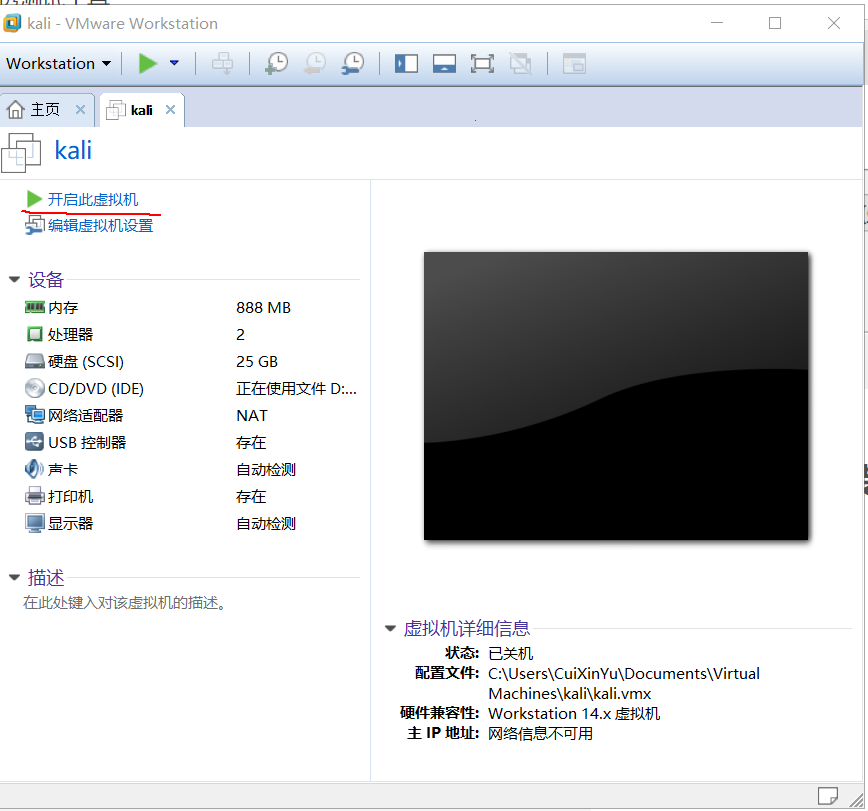Click the black VM screen thumbnail

(x=616, y=396)
